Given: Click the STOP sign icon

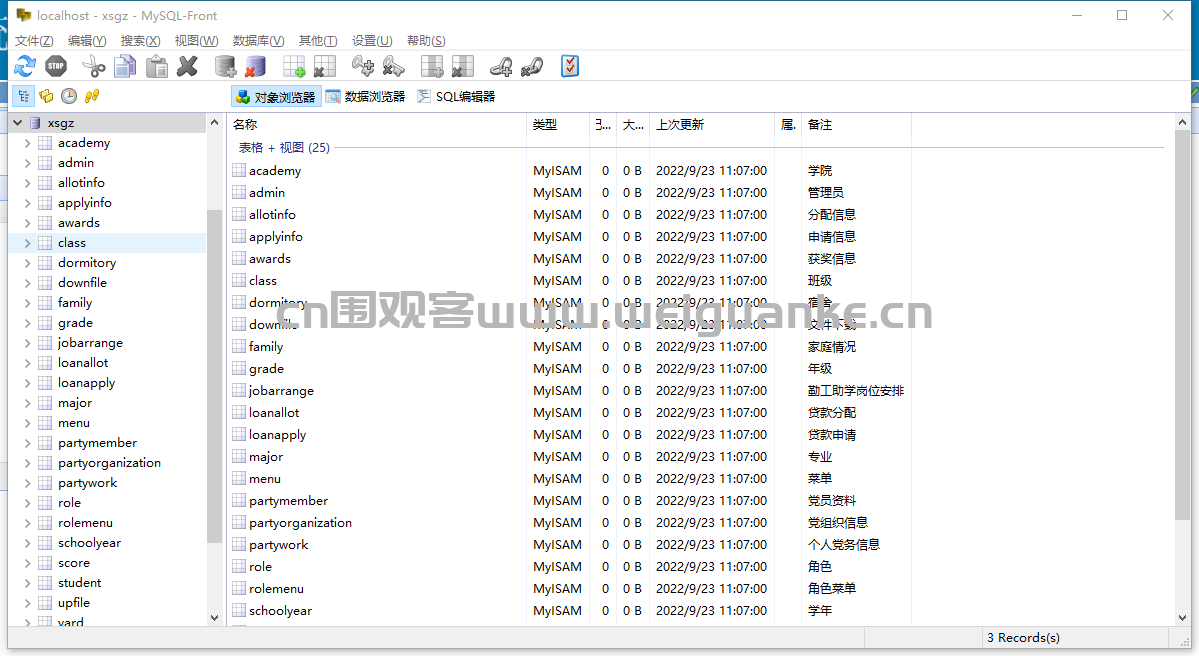Looking at the screenshot, I should pyautogui.click(x=56, y=67).
